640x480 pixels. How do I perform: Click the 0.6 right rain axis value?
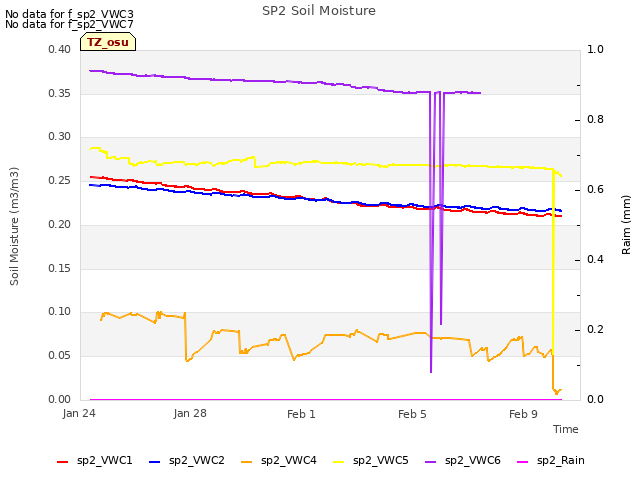pos(595,189)
